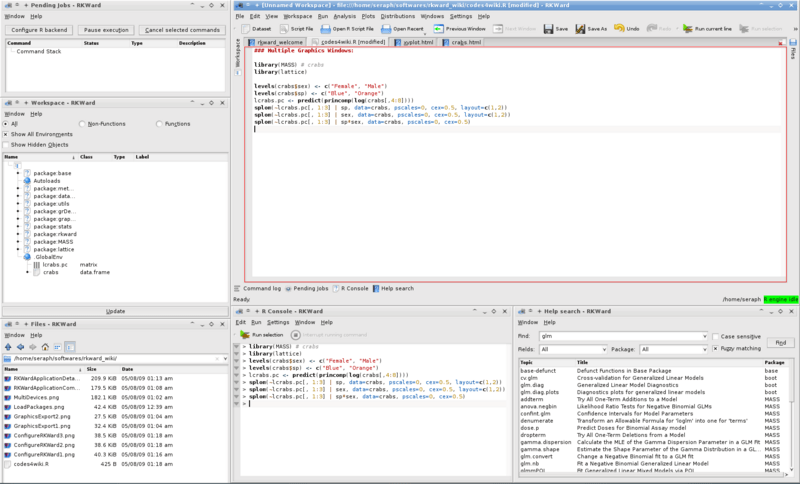Open R Script File toolbar button
800x484 pixels.
point(347,29)
